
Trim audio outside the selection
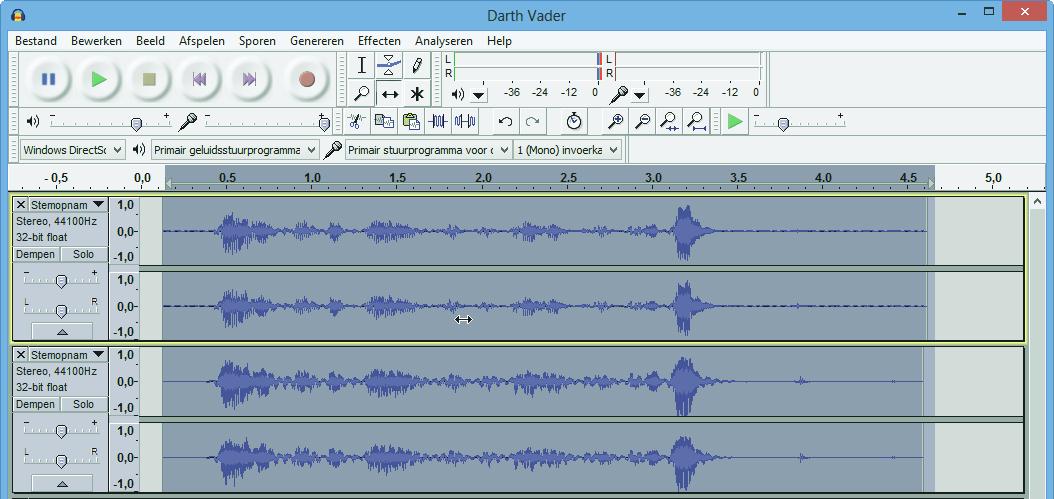click(x=438, y=122)
